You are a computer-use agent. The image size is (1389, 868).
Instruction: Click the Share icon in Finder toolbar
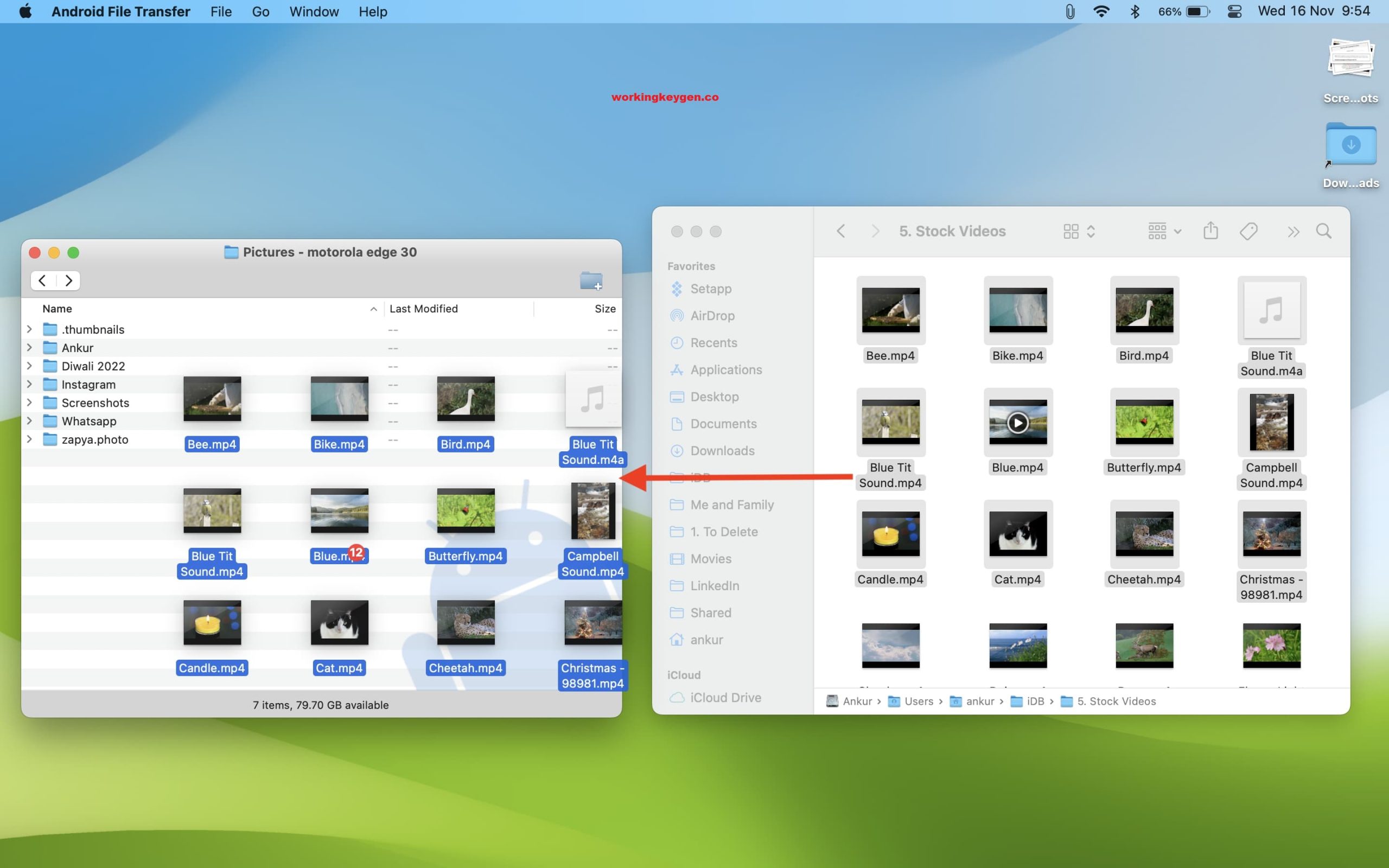pos(1210,231)
